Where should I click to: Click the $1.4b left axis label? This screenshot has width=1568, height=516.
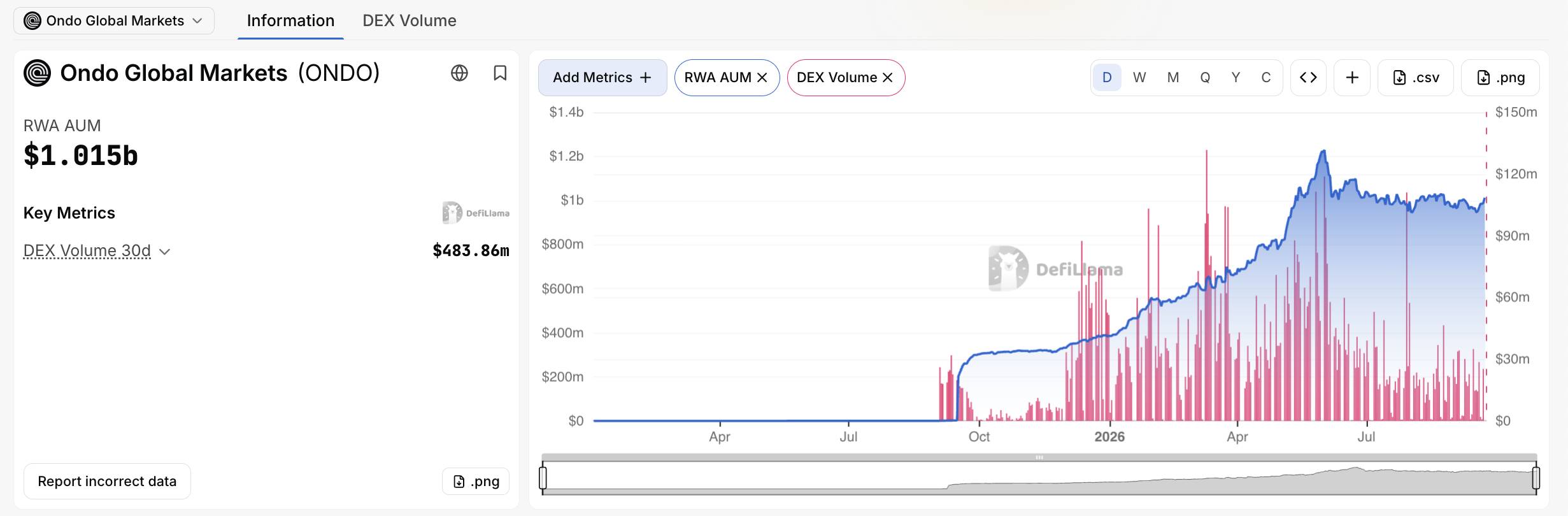coord(566,112)
